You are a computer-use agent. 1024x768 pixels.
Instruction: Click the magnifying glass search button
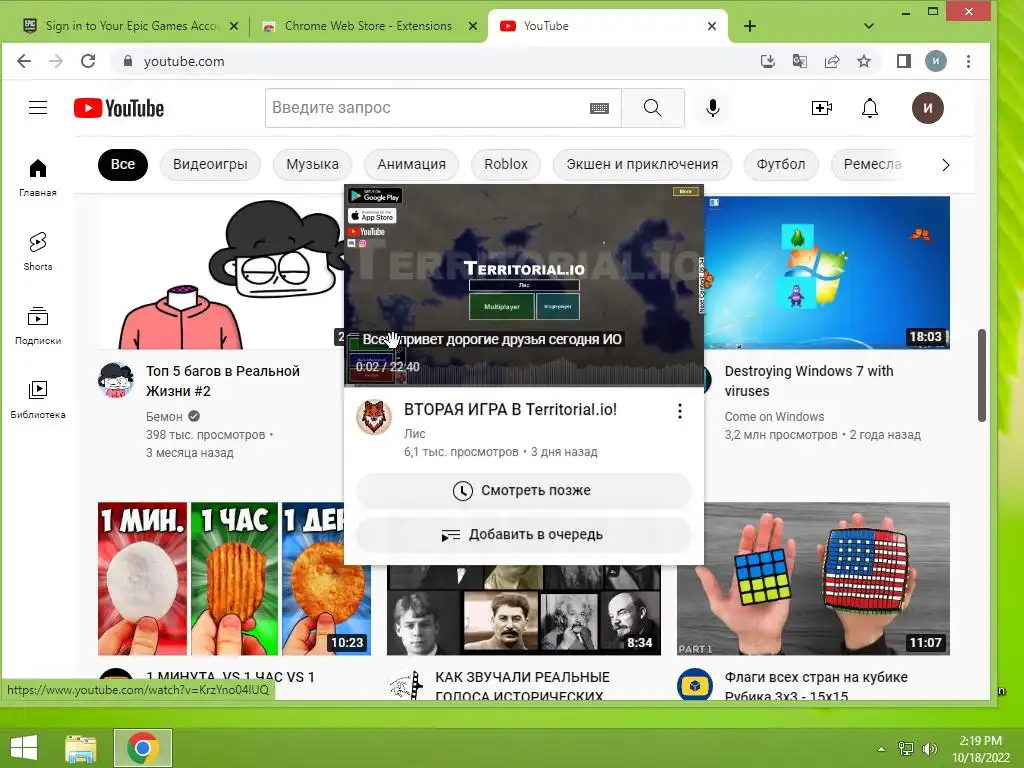pyautogui.click(x=652, y=108)
